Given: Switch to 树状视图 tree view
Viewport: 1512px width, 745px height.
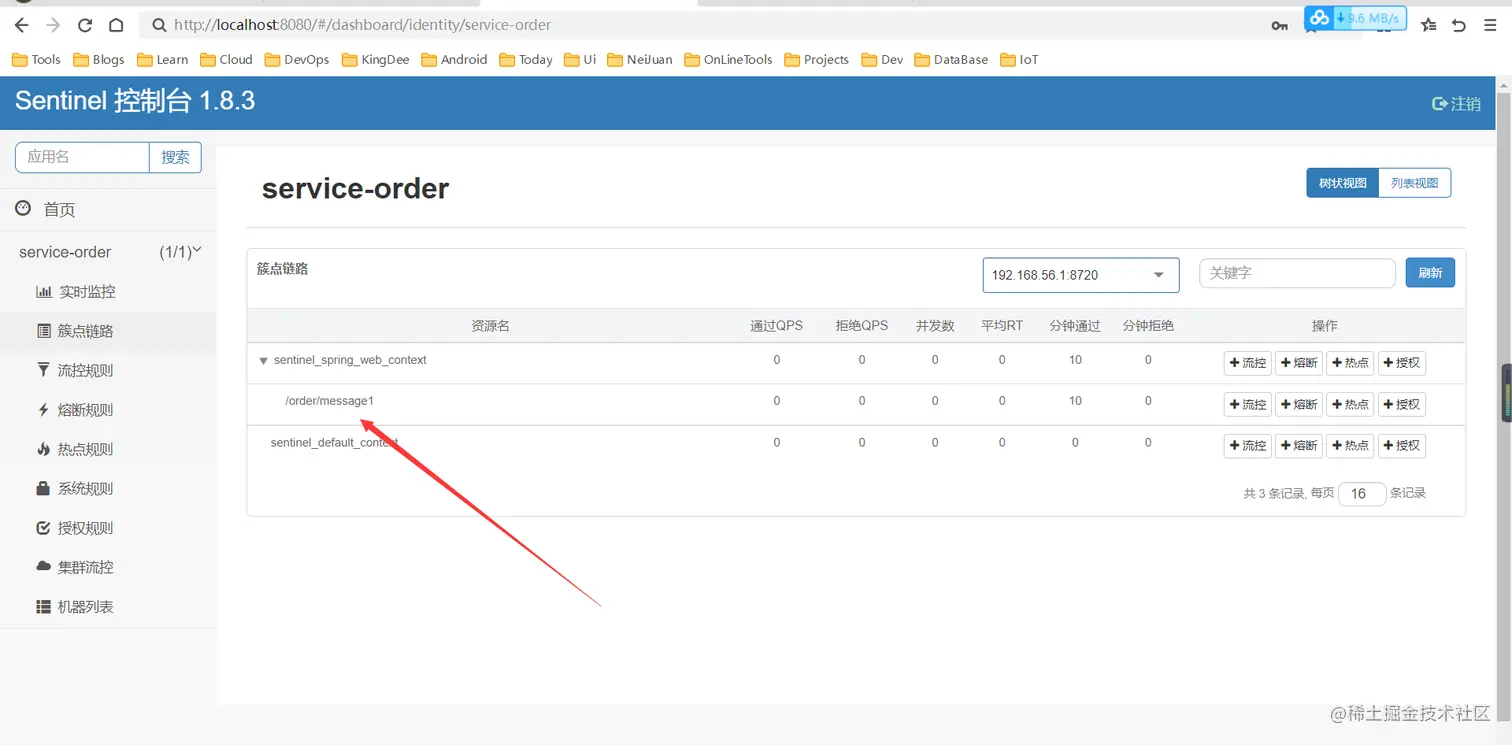Looking at the screenshot, I should (x=1342, y=183).
